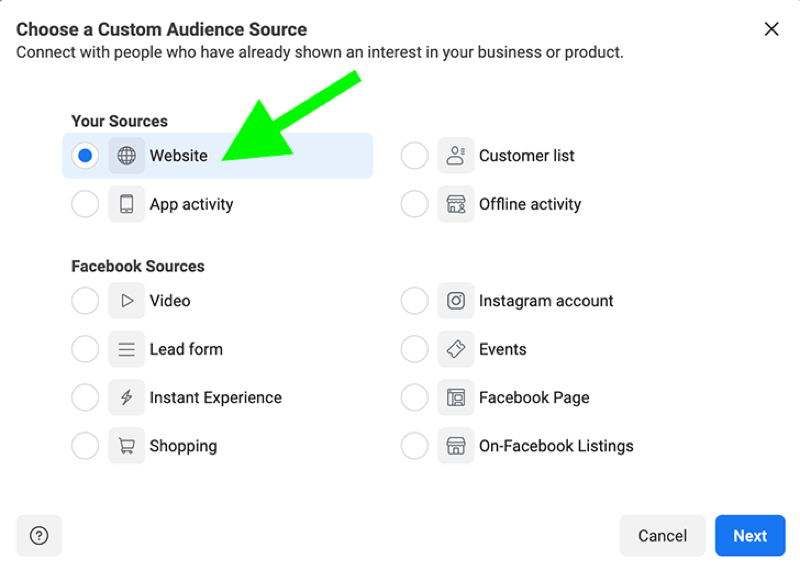
Task: Select the App activity radio option
Action: [x=85, y=204]
